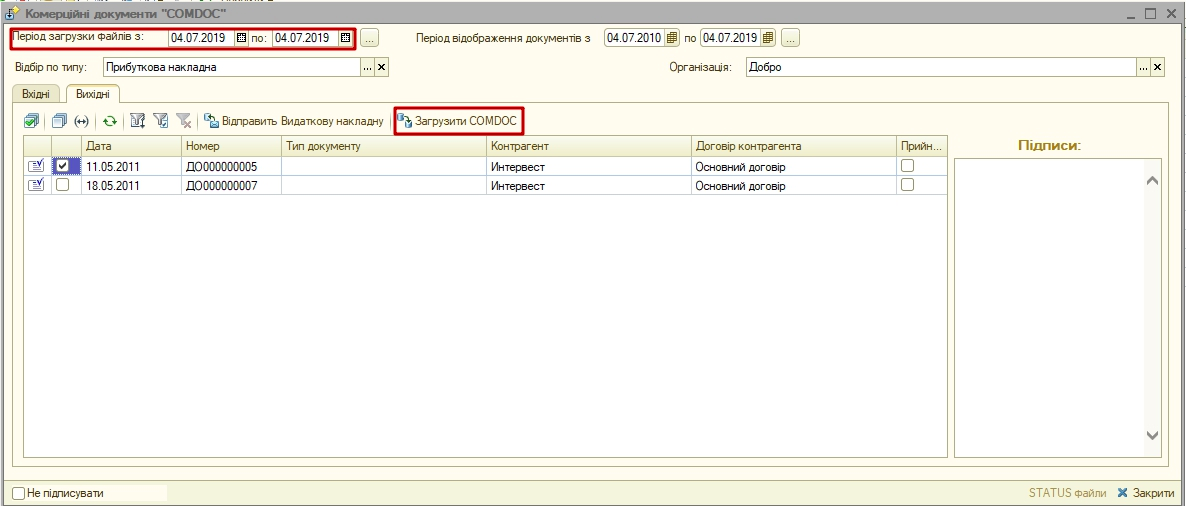Viewport: 1186px width, 506px height.
Task: Click the Закрити button
Action: pos(1146,493)
